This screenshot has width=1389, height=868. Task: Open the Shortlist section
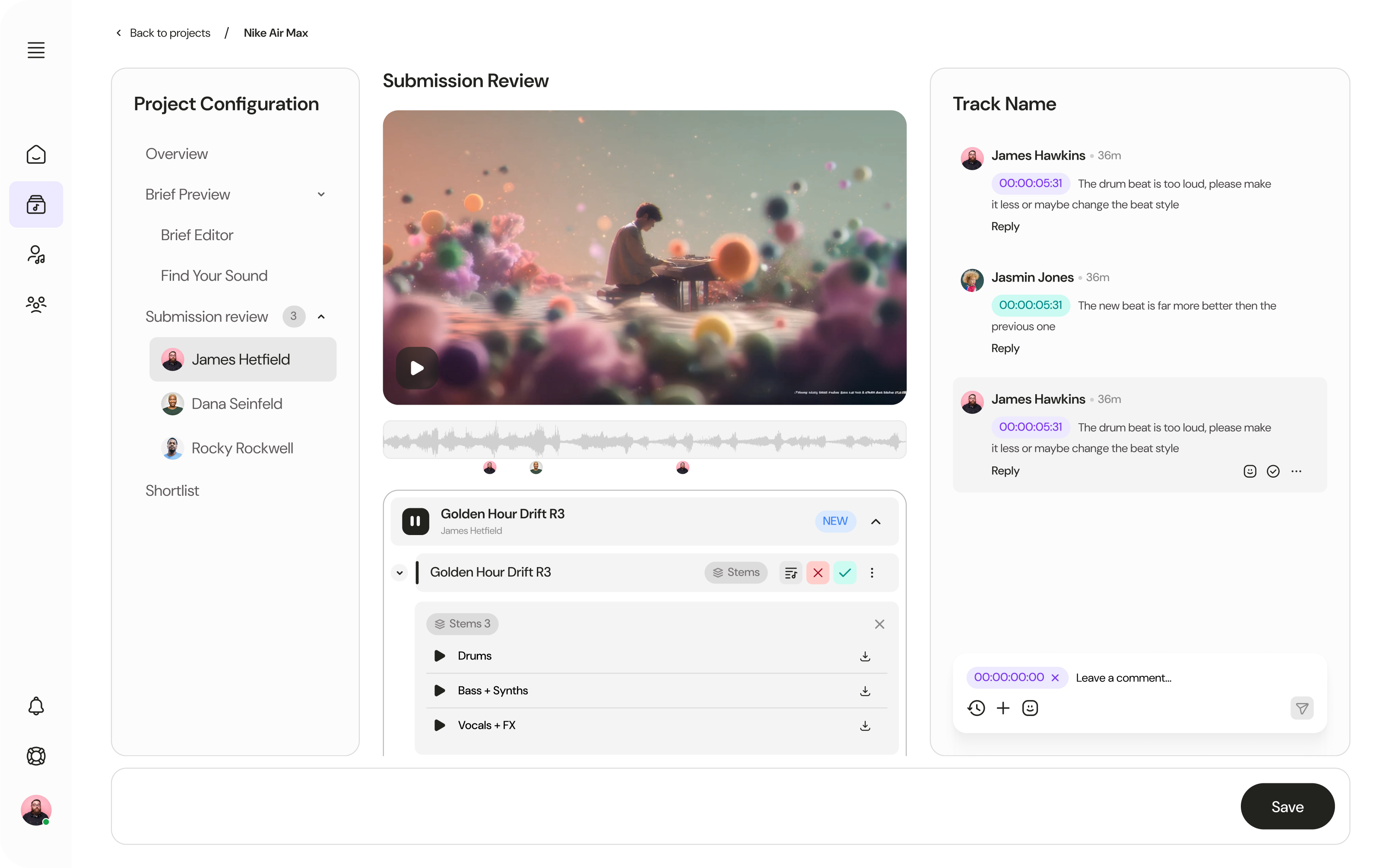[x=171, y=490]
